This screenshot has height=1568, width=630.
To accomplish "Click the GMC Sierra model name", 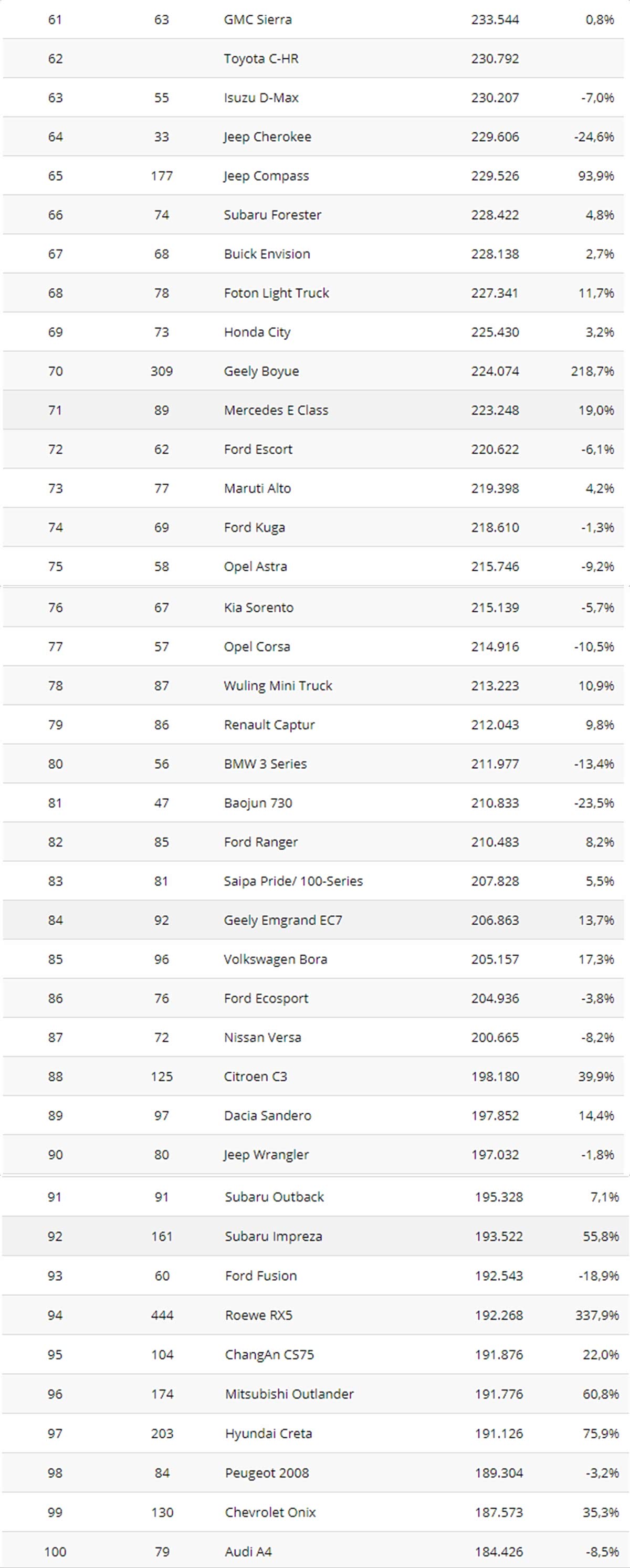I will coord(257,19).
